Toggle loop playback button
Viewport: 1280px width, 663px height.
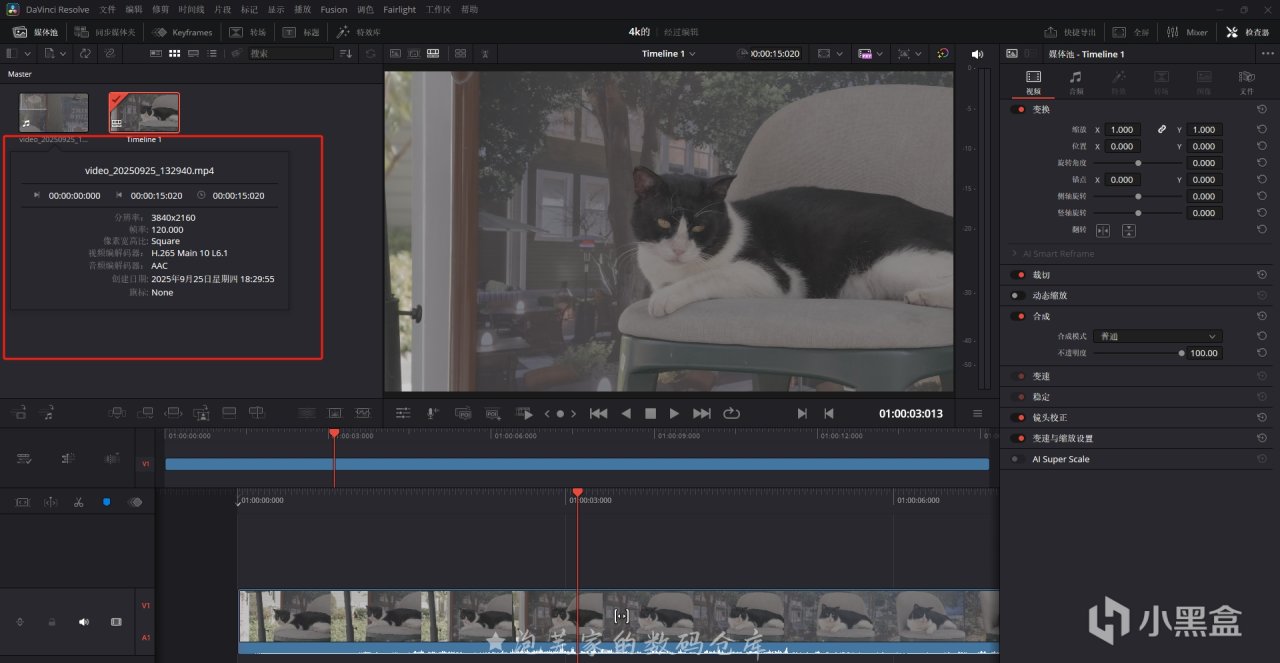tap(731, 413)
